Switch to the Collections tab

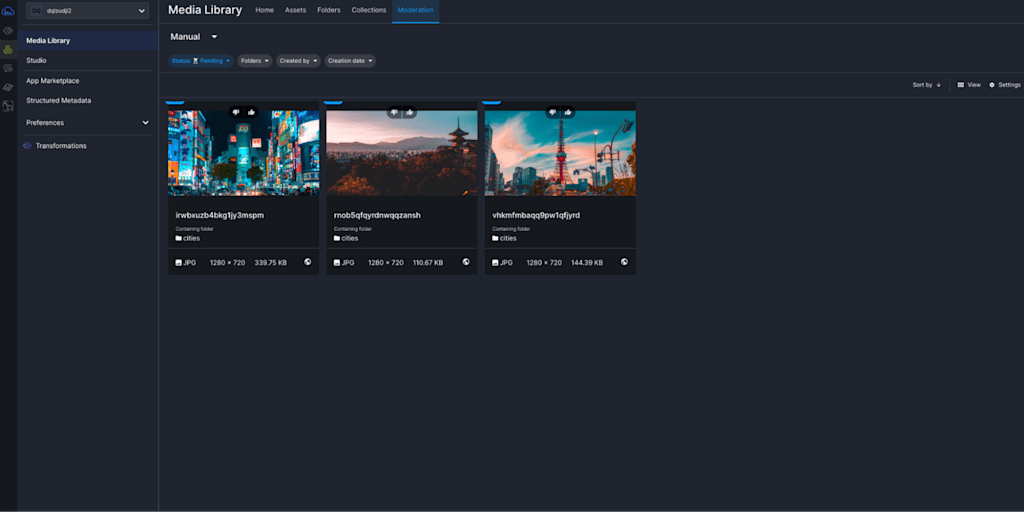(x=369, y=10)
